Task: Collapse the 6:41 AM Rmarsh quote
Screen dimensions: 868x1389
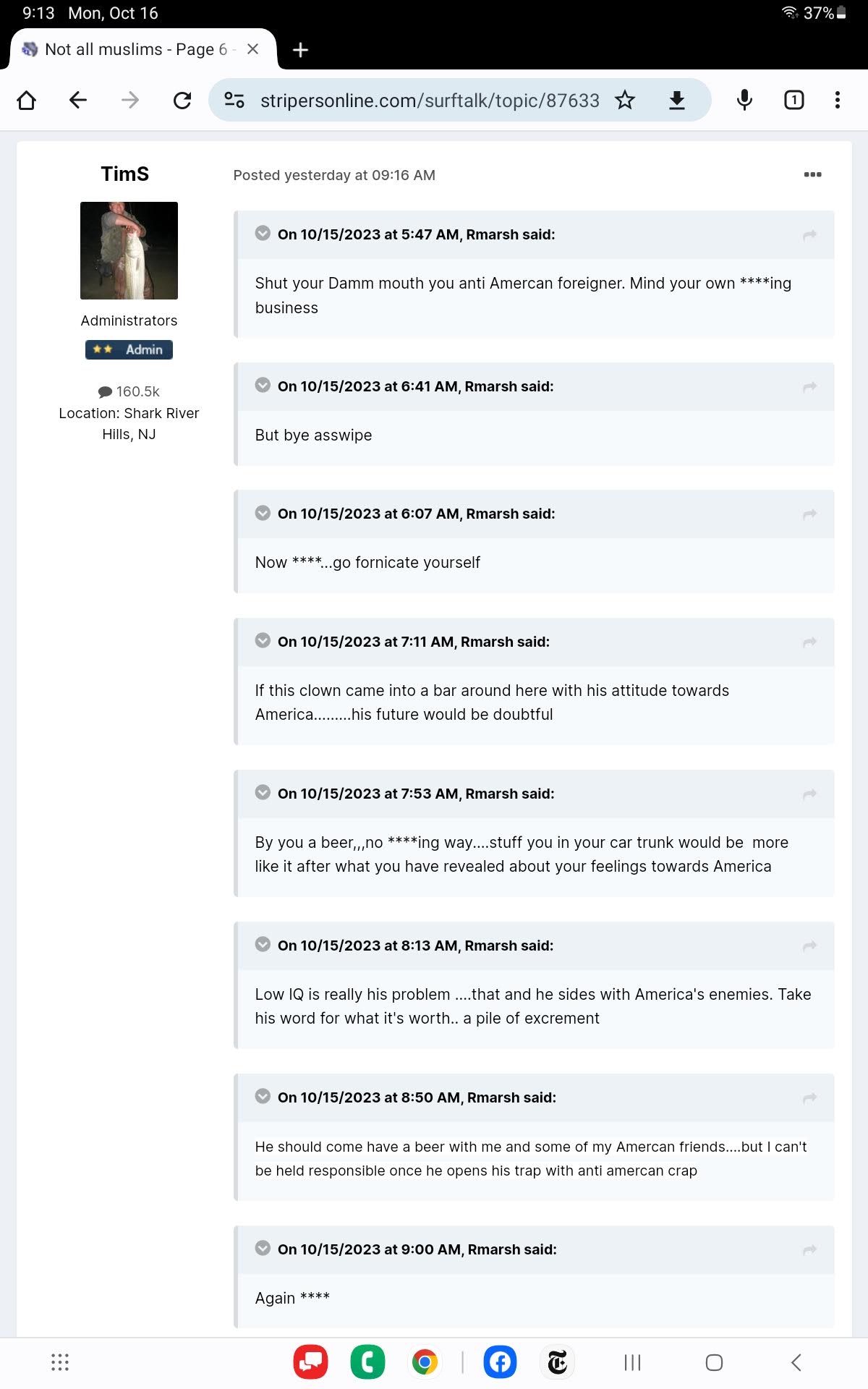Action: tap(263, 385)
